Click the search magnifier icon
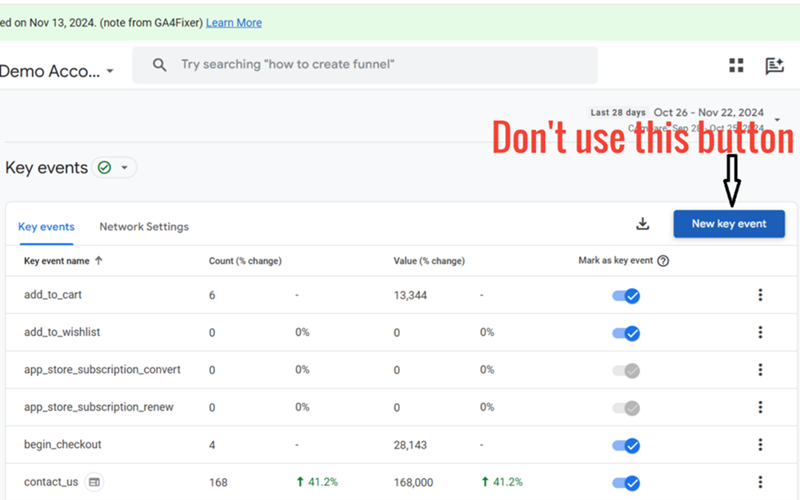This screenshot has width=800, height=500. [x=160, y=65]
